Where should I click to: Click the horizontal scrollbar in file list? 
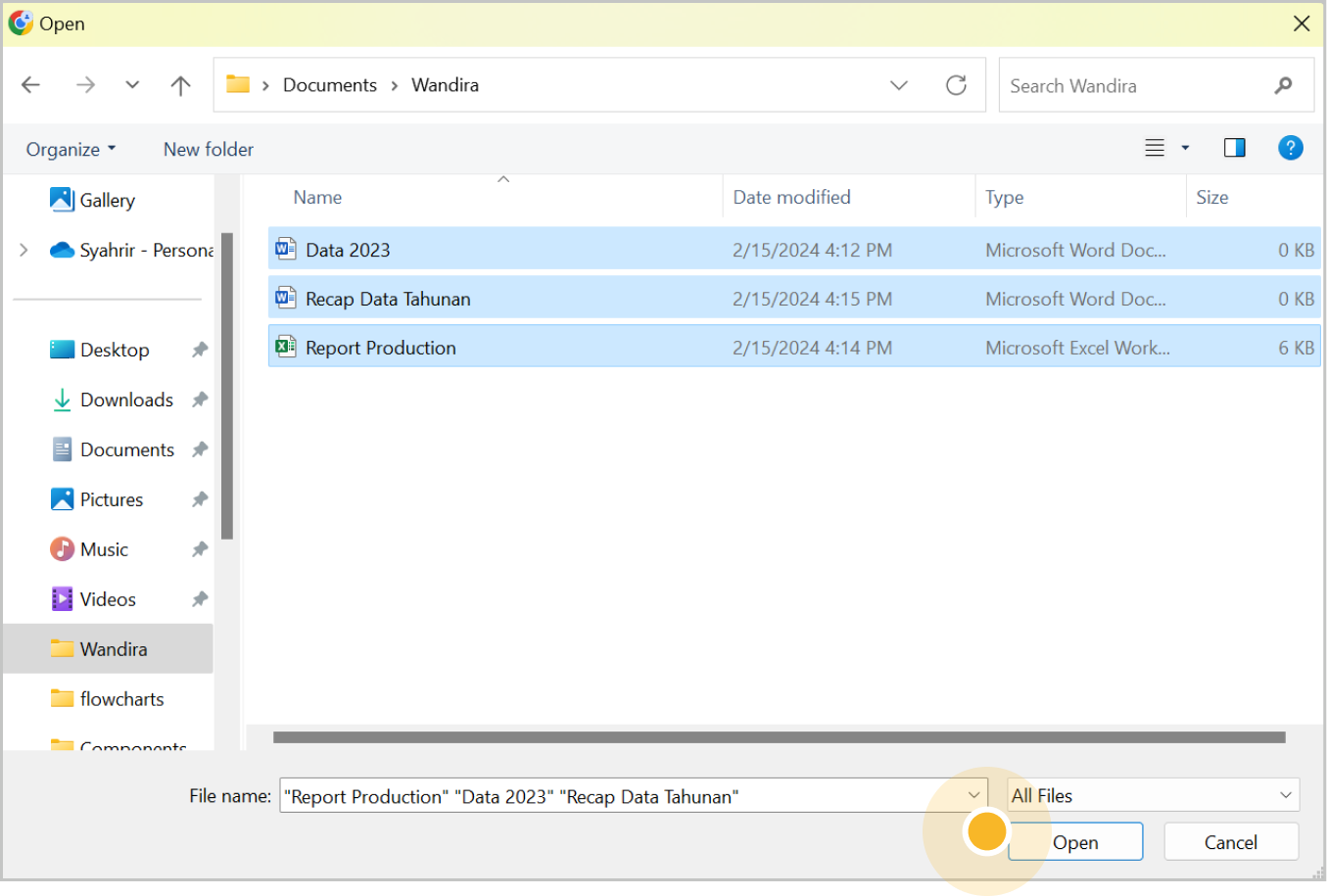pos(779,737)
